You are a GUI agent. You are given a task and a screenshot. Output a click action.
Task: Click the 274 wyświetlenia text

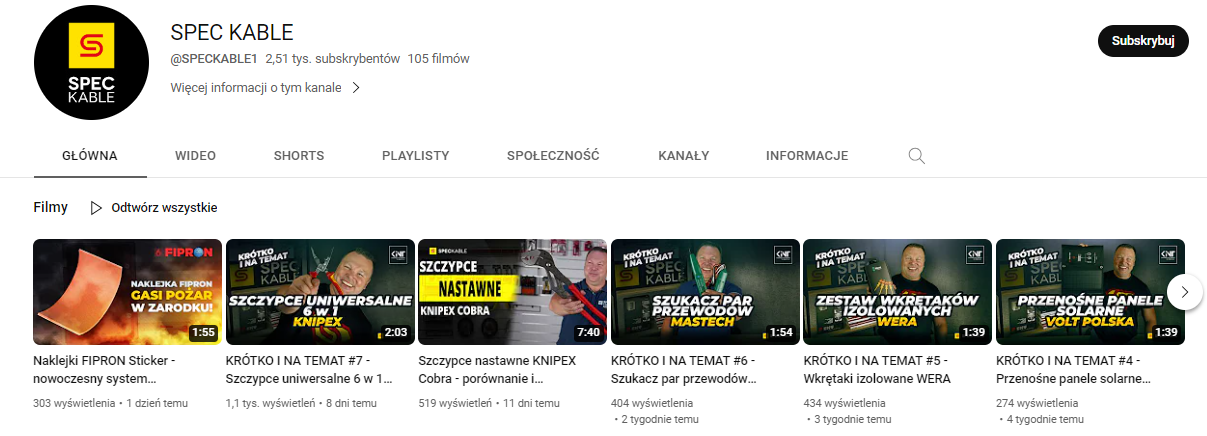pos(1039,403)
